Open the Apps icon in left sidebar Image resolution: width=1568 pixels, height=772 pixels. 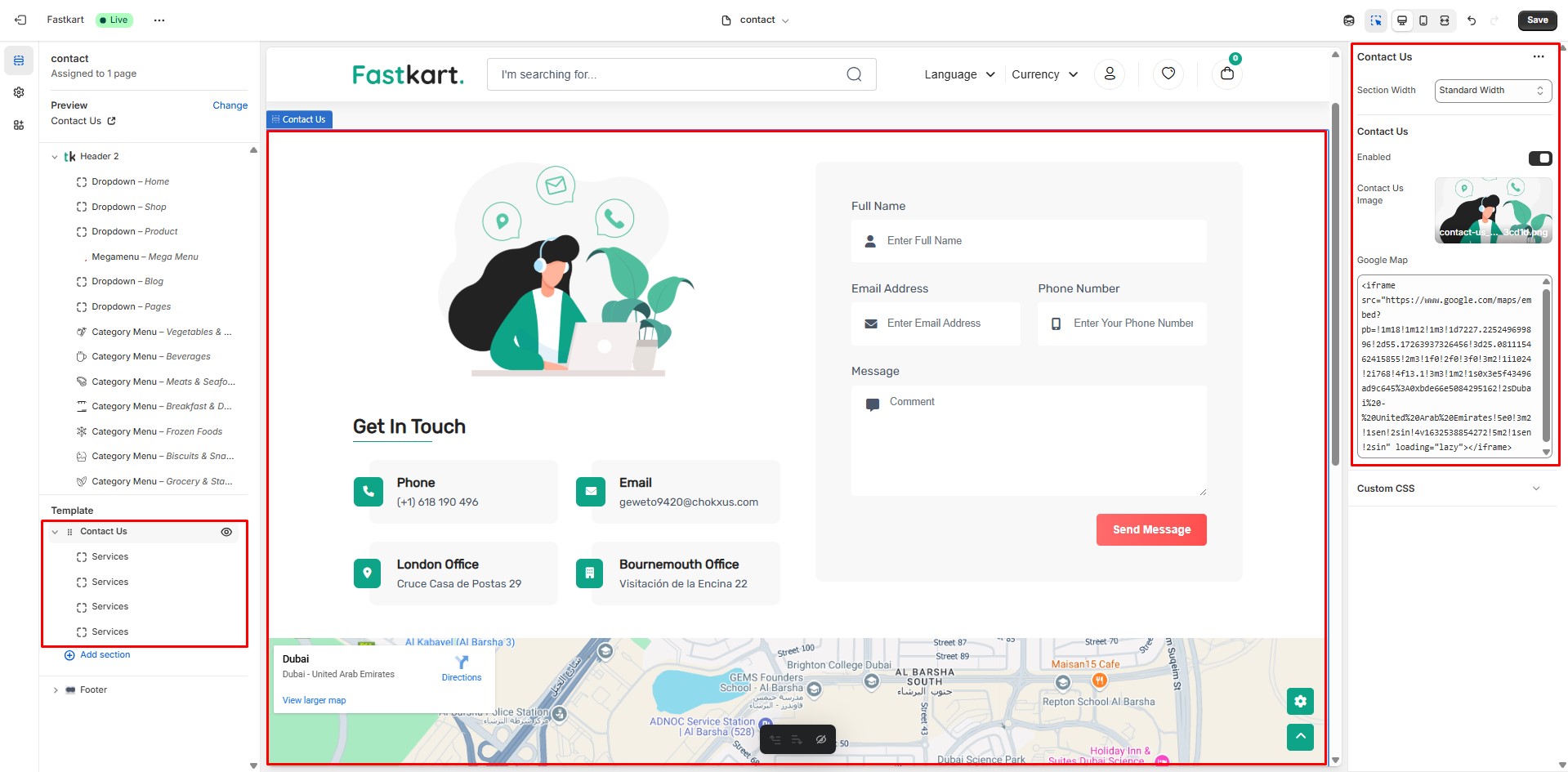(19, 125)
